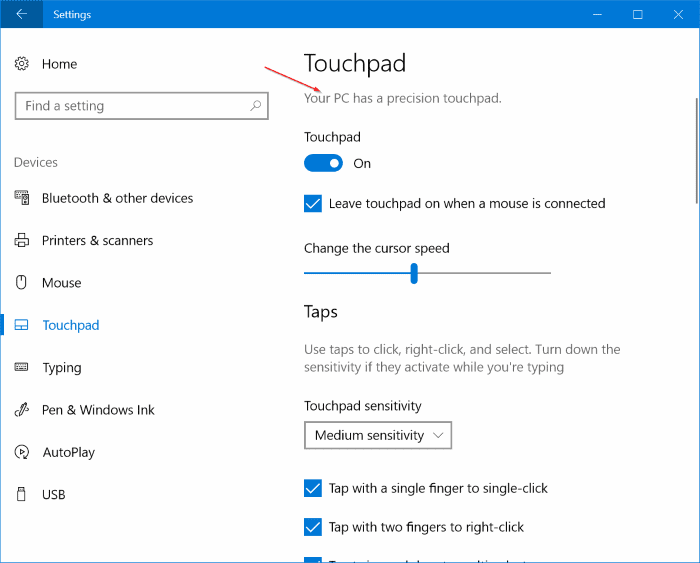Click the Pen & Windows Ink icon

click(x=21, y=409)
